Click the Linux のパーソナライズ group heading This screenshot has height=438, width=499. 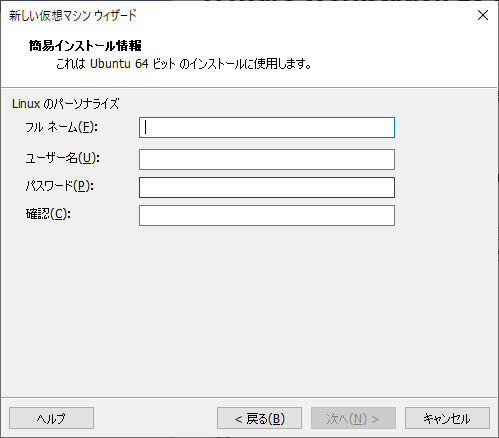pos(65,104)
